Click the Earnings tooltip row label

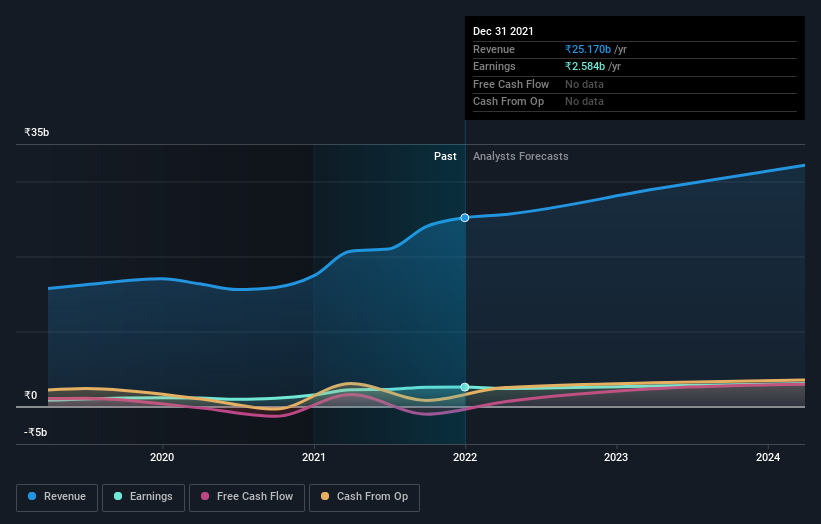coord(494,66)
